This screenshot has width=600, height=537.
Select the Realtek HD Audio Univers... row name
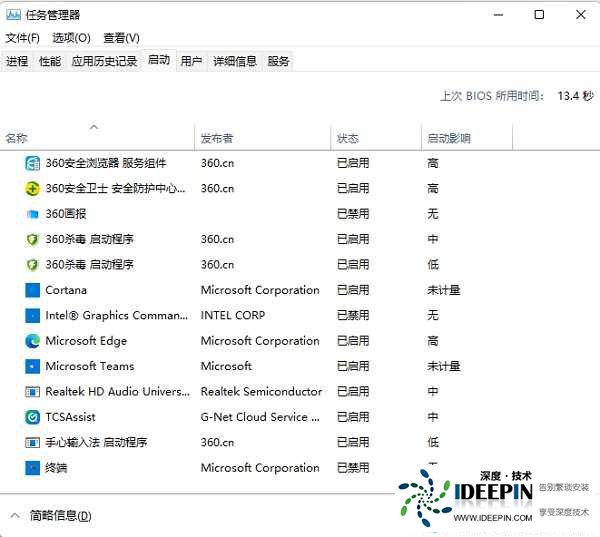click(117, 392)
